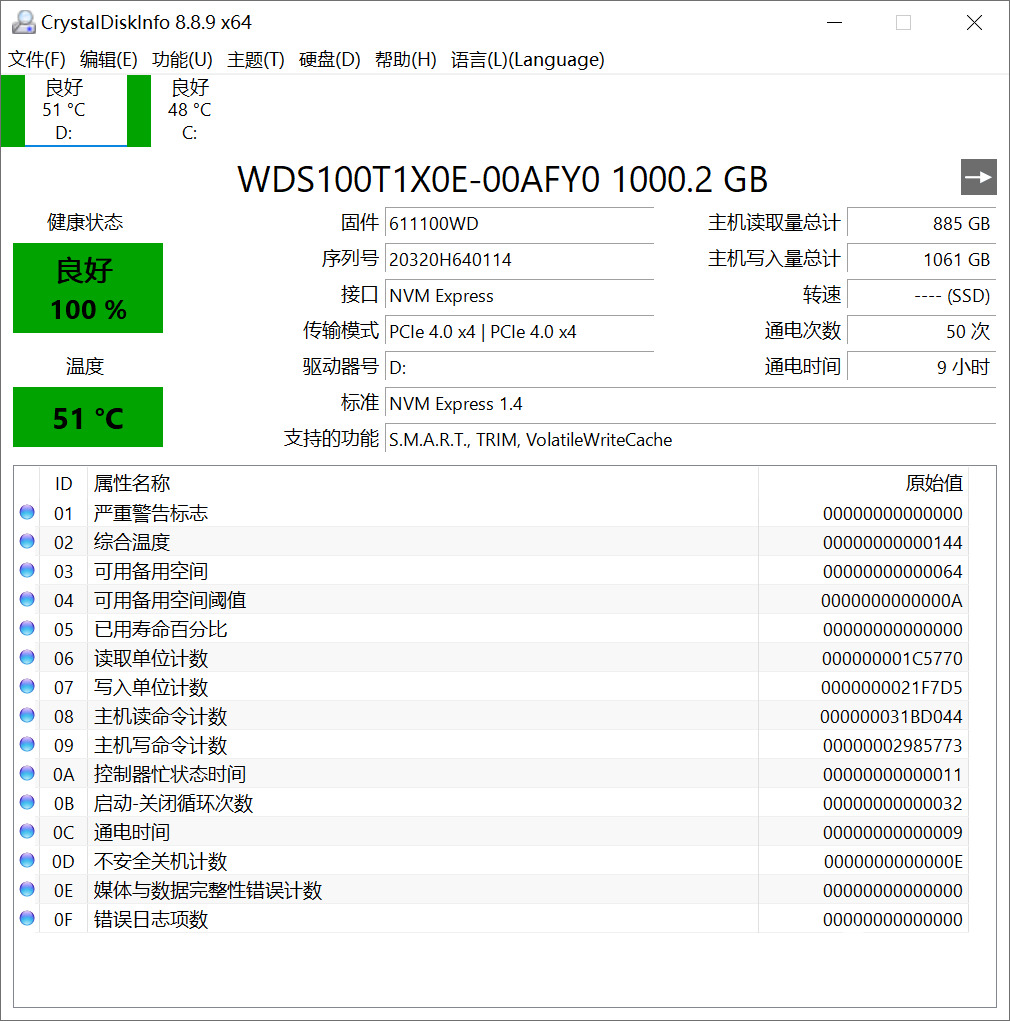The width and height of the screenshot is (1010, 1021).
Task: Click the 温度 label above temperature box
Action: coord(85,367)
